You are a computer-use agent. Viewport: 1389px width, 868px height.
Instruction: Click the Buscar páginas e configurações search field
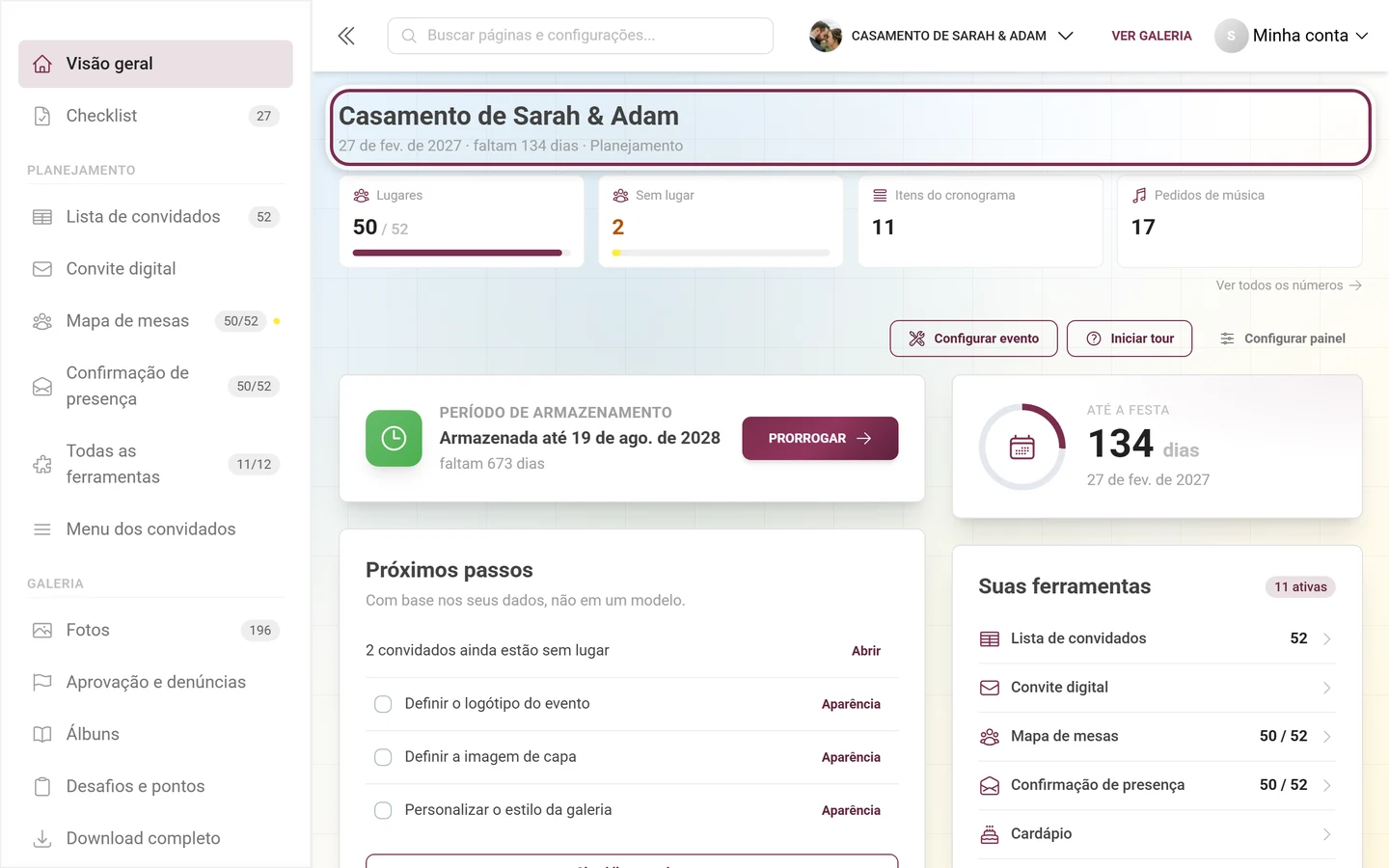tap(580, 36)
